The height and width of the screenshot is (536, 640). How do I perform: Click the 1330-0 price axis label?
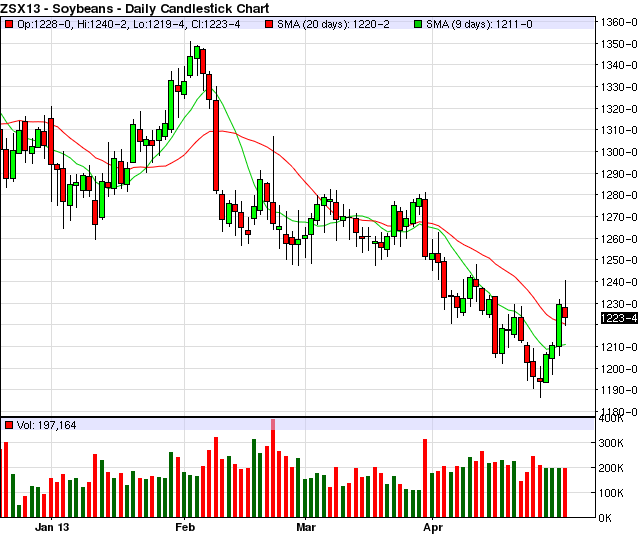(620, 87)
